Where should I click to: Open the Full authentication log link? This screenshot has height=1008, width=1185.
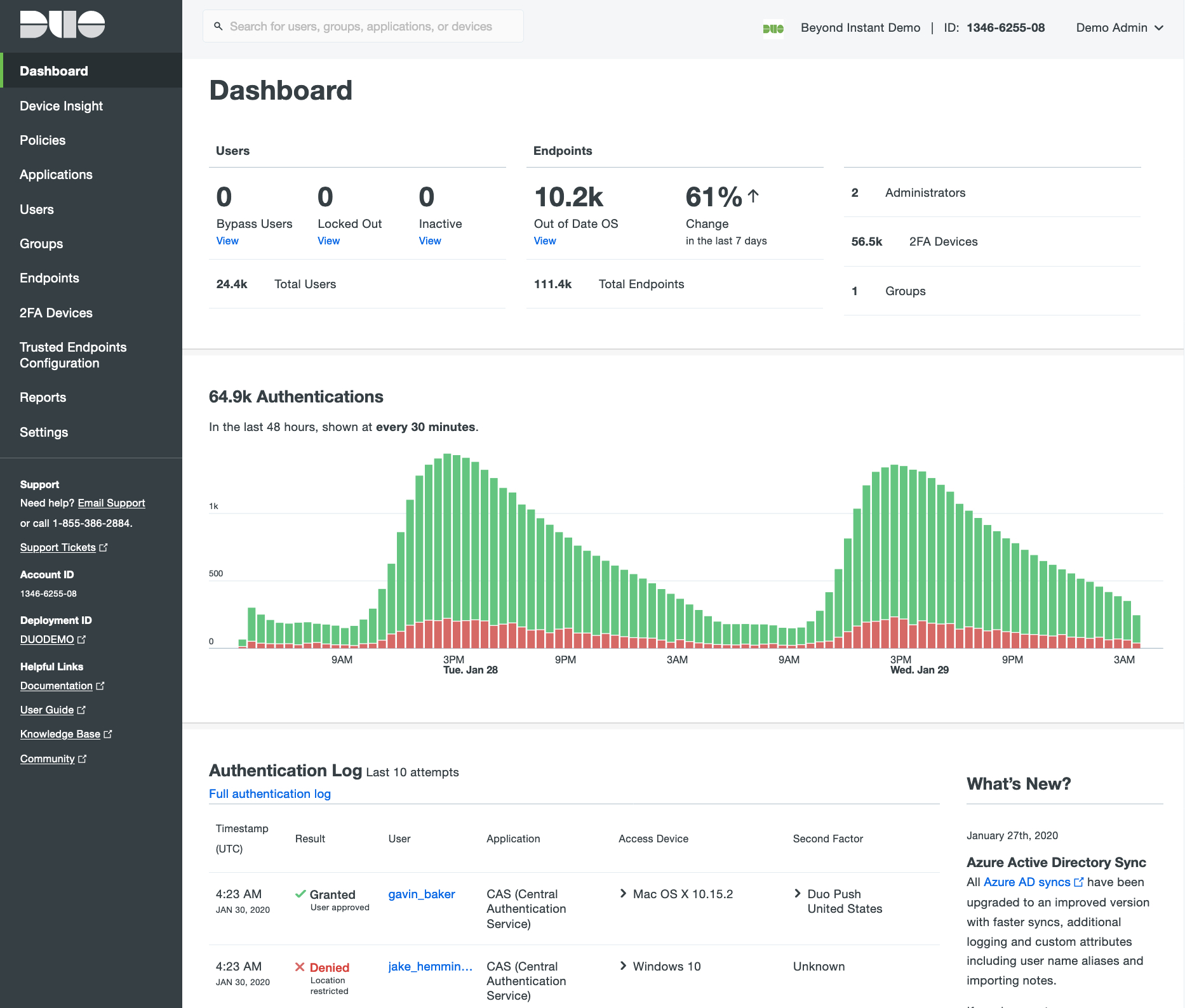click(x=269, y=793)
